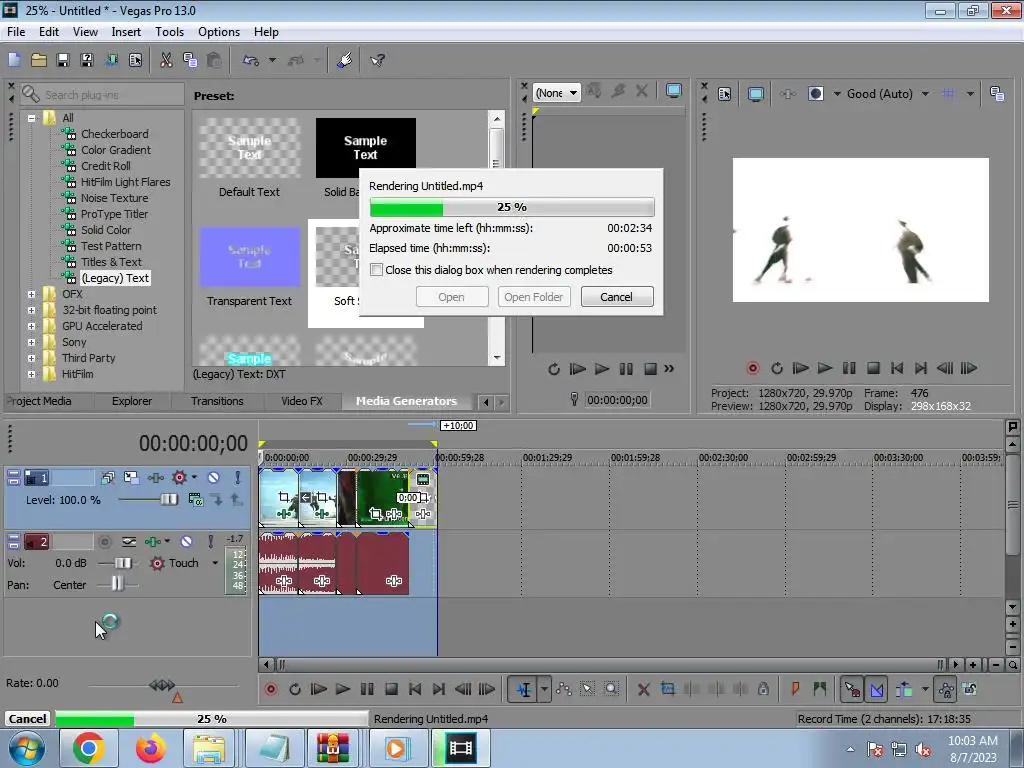1024x768 pixels.
Task: Click Stop in the timeline transport bar
Action: (391, 689)
